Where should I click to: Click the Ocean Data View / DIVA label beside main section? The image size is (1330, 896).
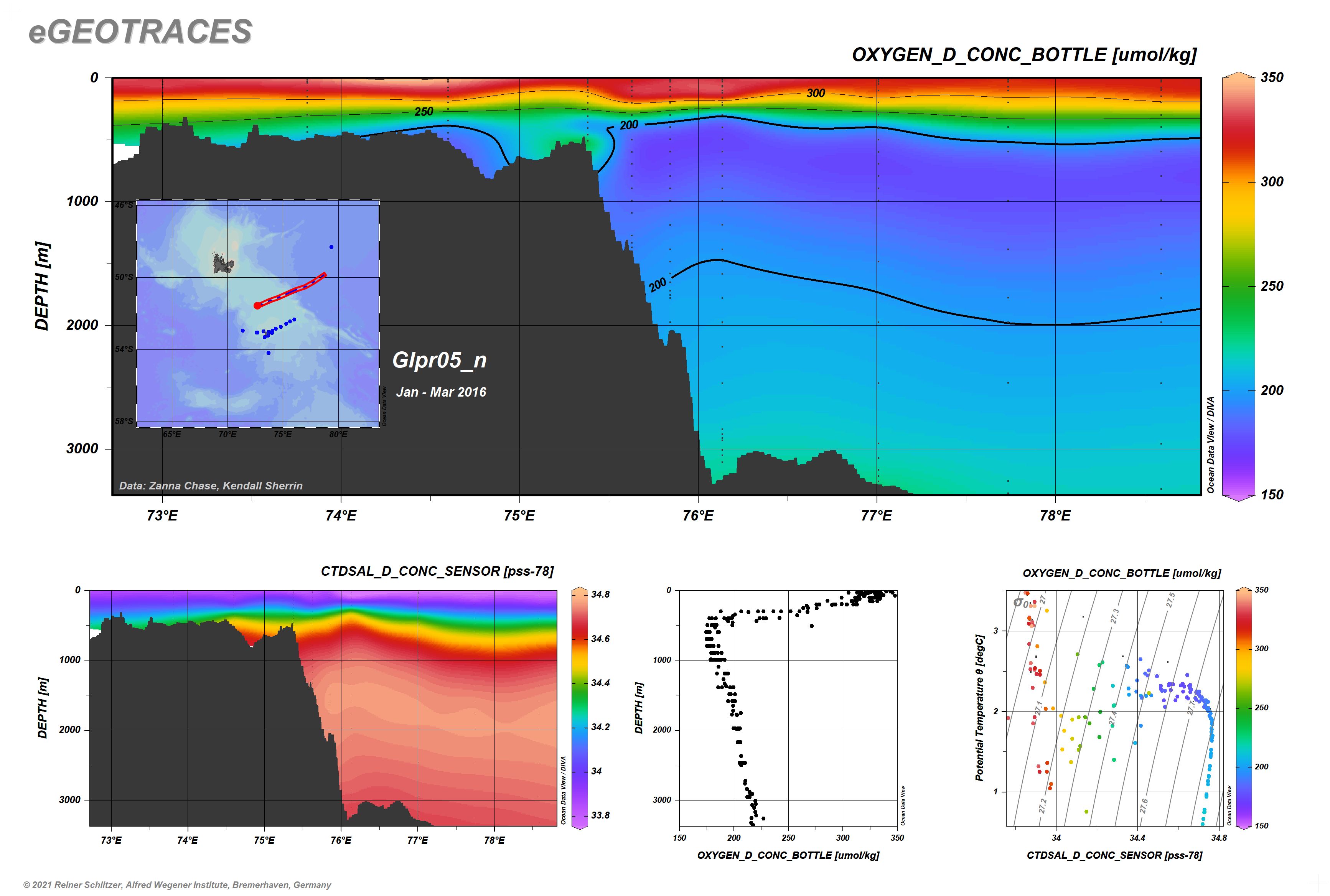(x=1211, y=445)
